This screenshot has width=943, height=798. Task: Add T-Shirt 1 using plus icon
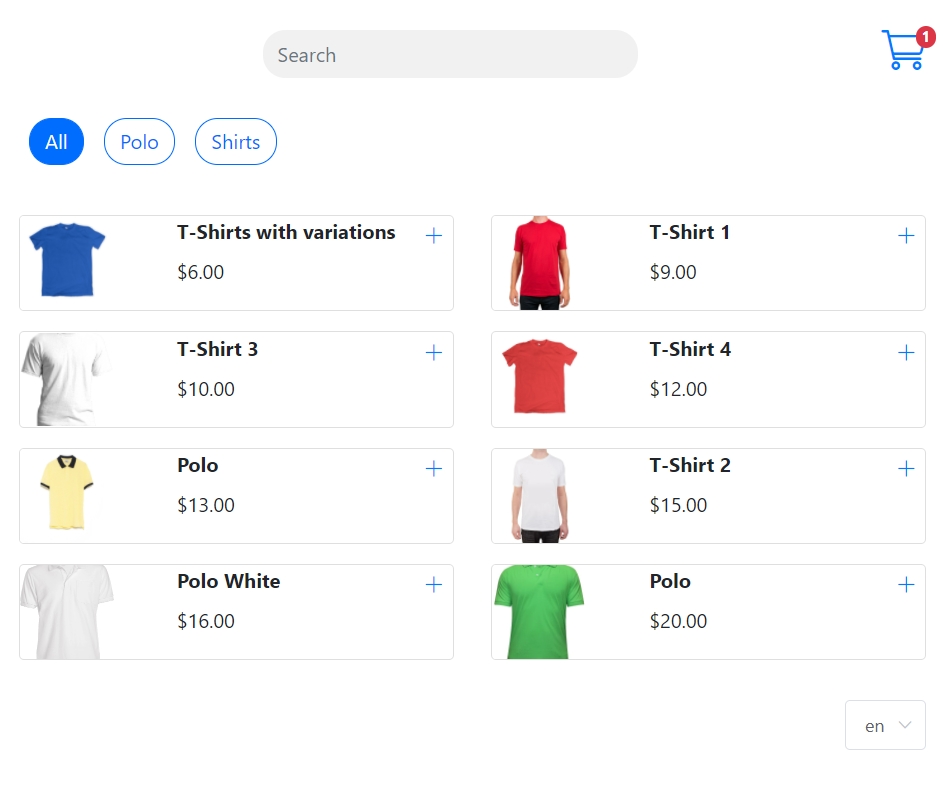[x=906, y=236]
